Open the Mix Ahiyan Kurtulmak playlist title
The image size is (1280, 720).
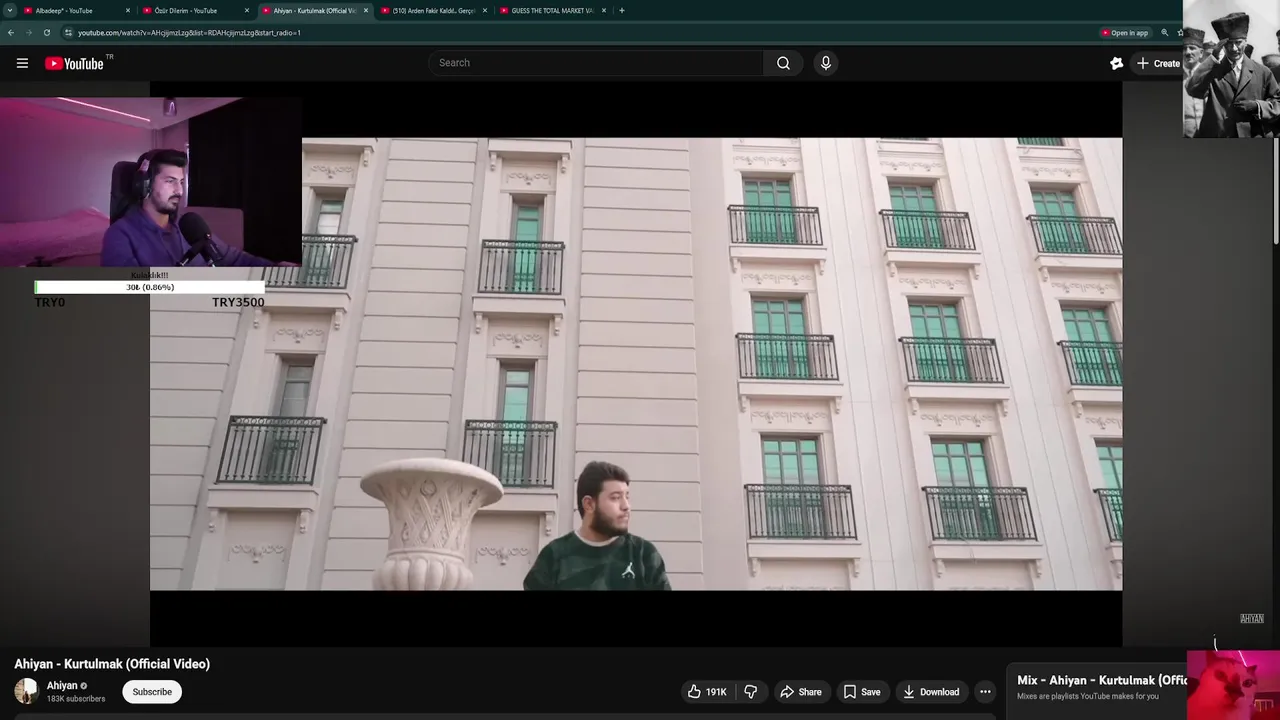1102,681
